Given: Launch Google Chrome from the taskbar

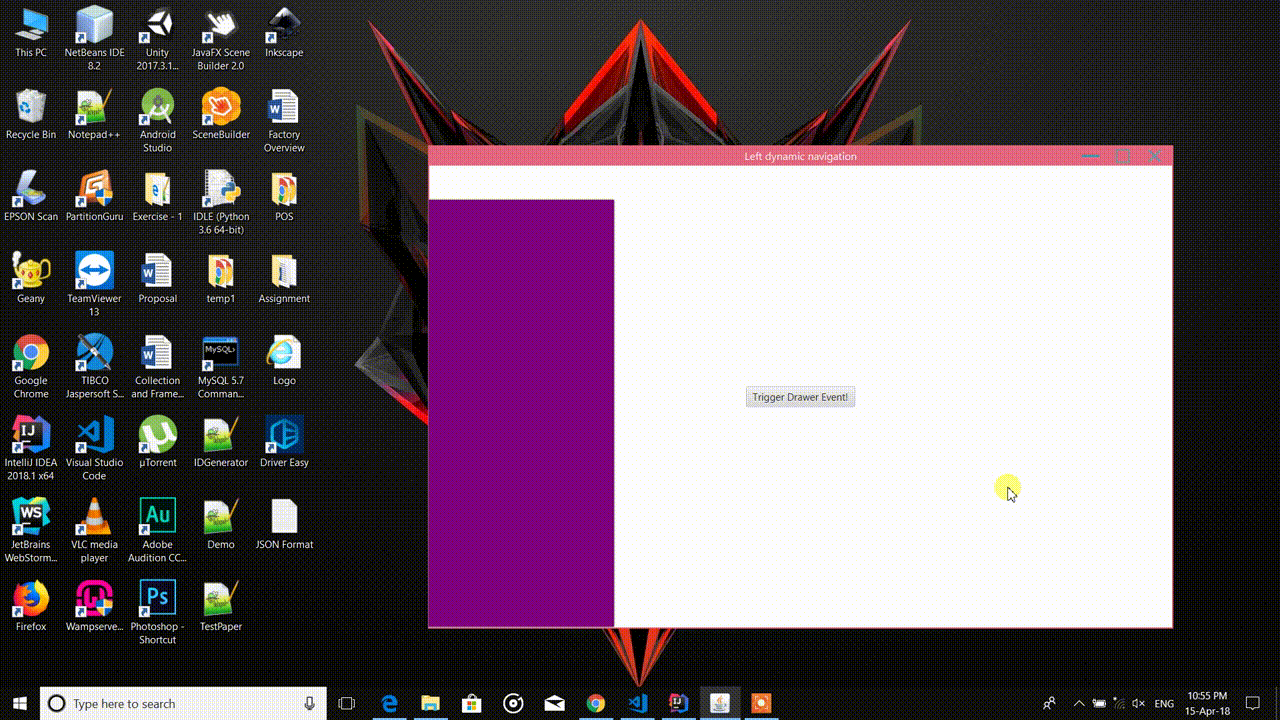Looking at the screenshot, I should click(x=595, y=703).
